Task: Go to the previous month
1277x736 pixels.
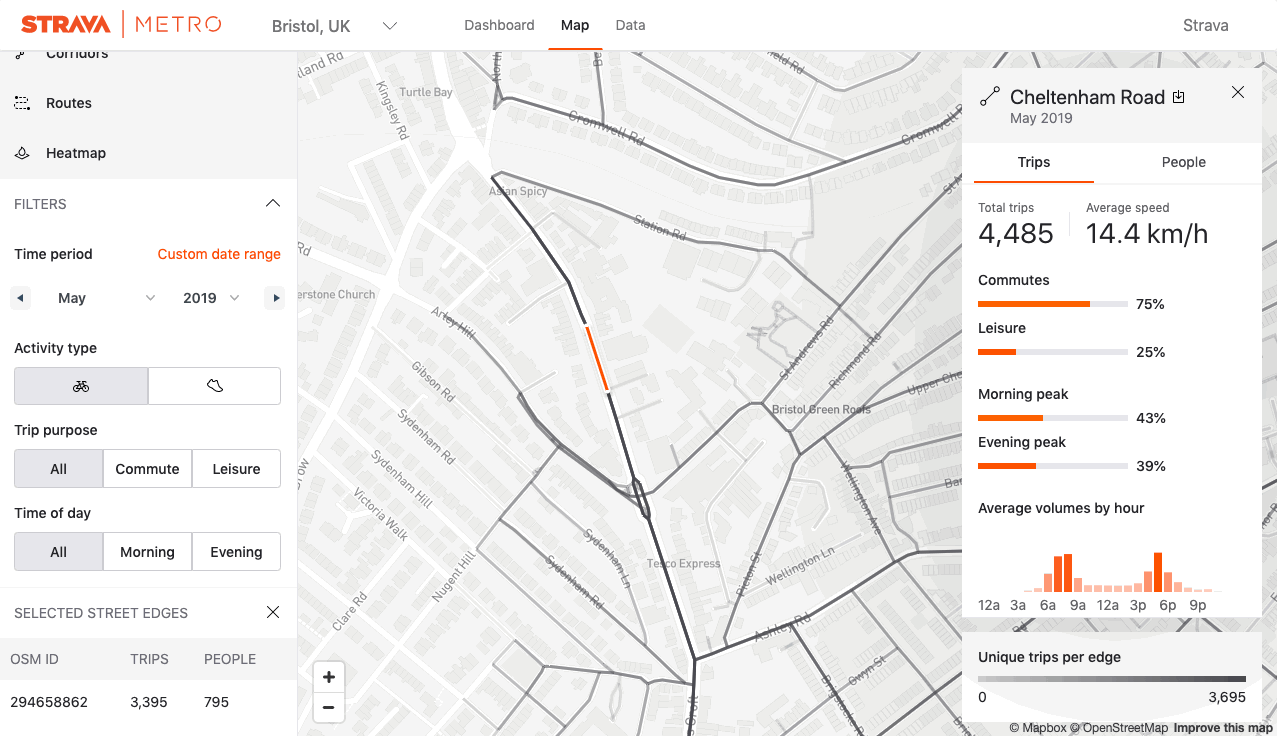Action: coord(21,298)
